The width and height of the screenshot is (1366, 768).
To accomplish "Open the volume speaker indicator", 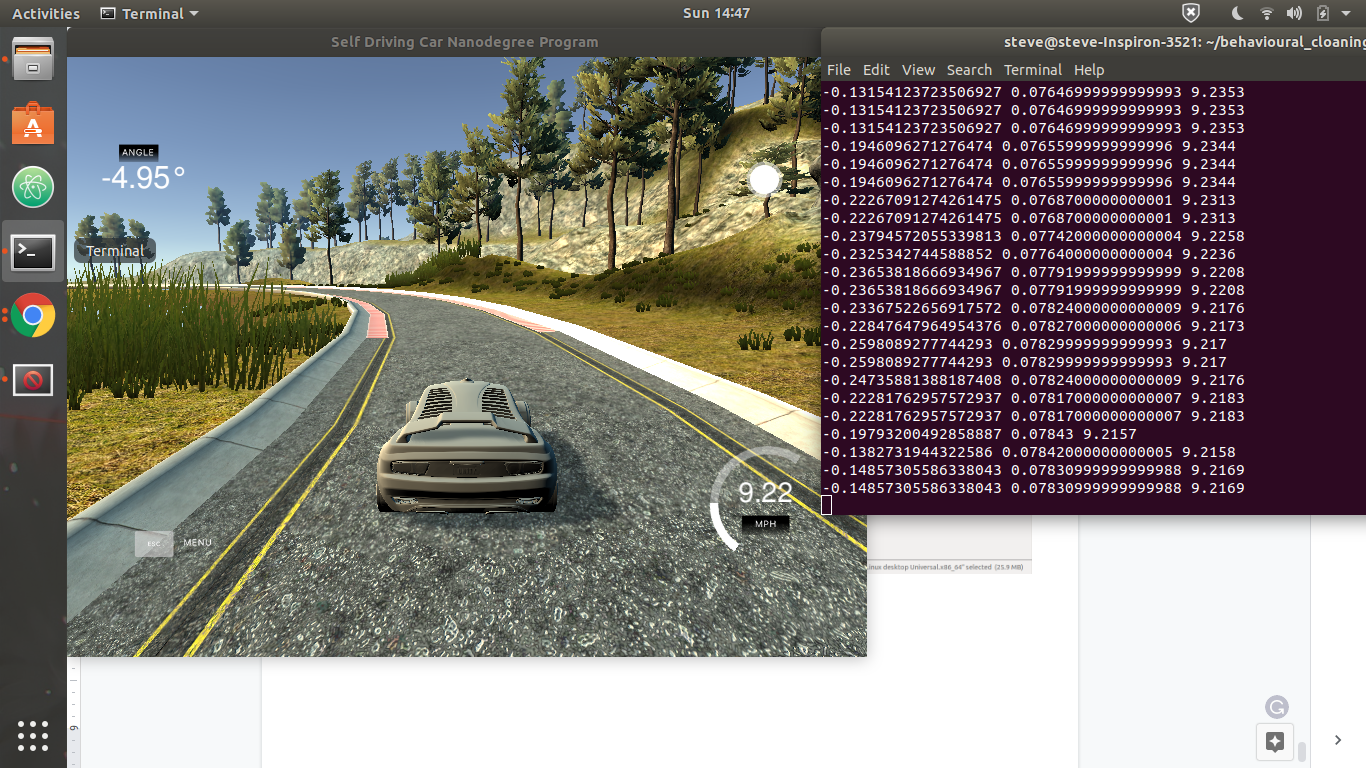I will click(1295, 13).
